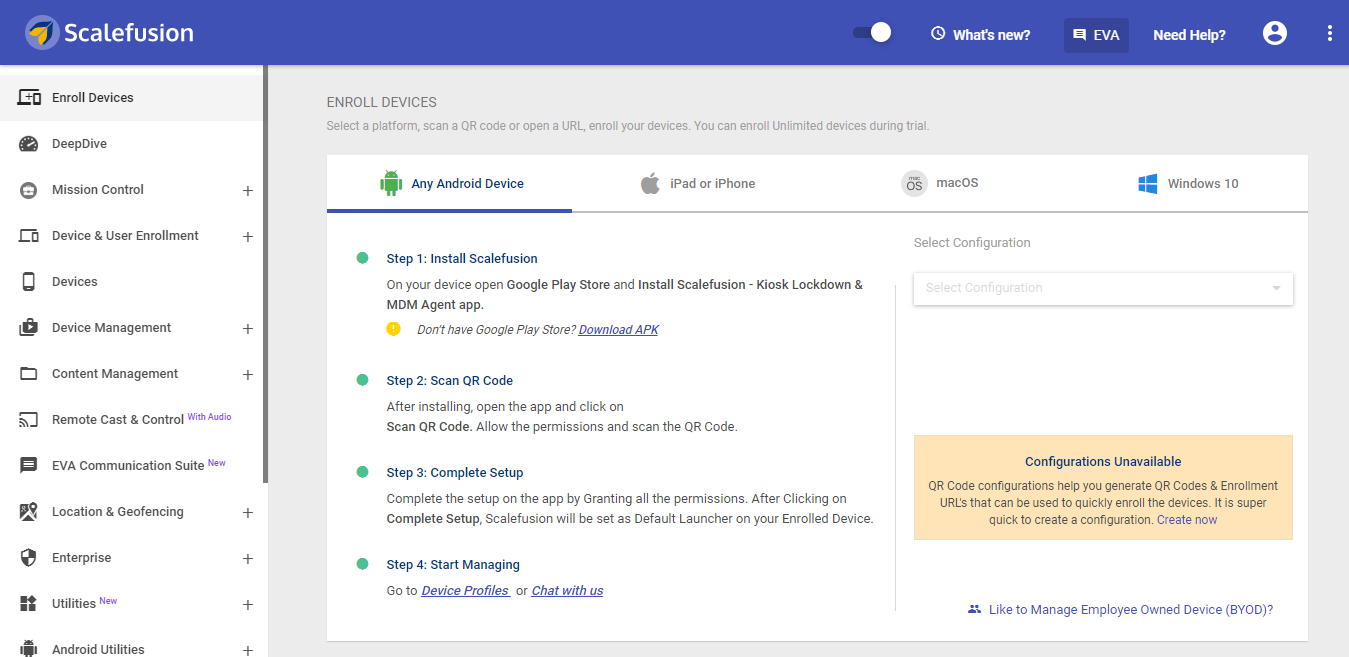The width and height of the screenshot is (1349, 657).
Task: Switch to the Windows 10 tab
Action: tap(1185, 184)
